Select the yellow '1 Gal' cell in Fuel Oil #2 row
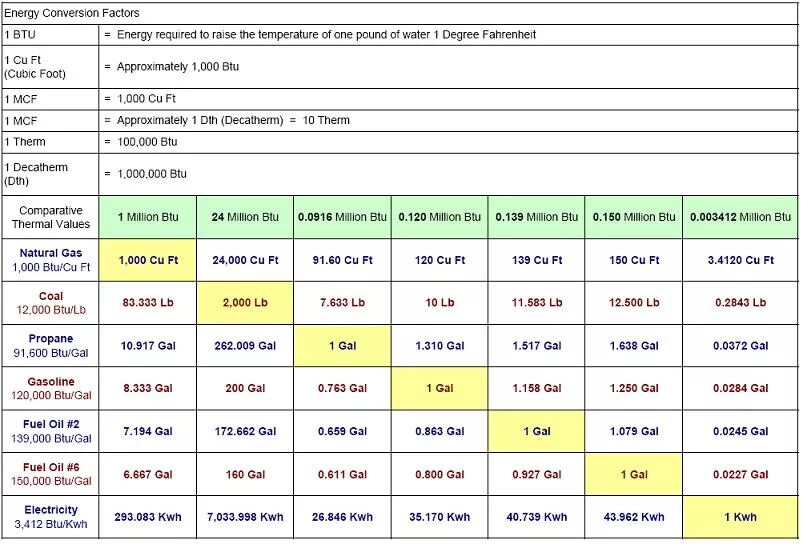 (537, 431)
